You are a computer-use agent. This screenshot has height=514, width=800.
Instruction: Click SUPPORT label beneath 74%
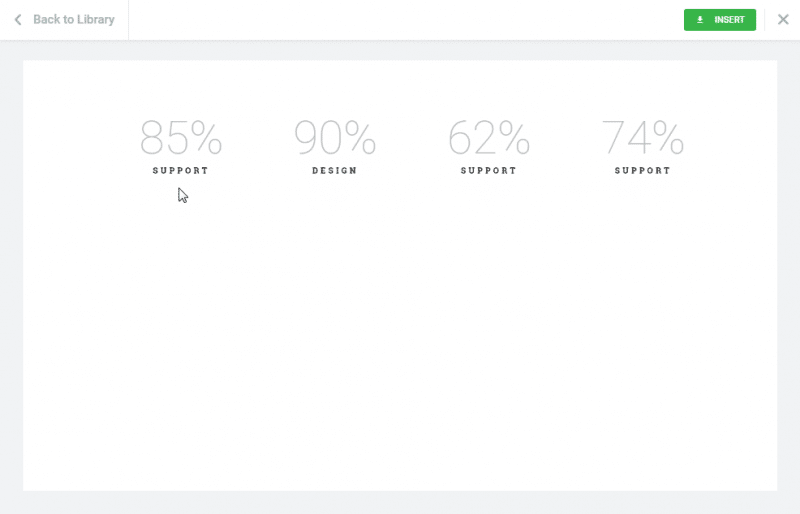tap(642, 170)
